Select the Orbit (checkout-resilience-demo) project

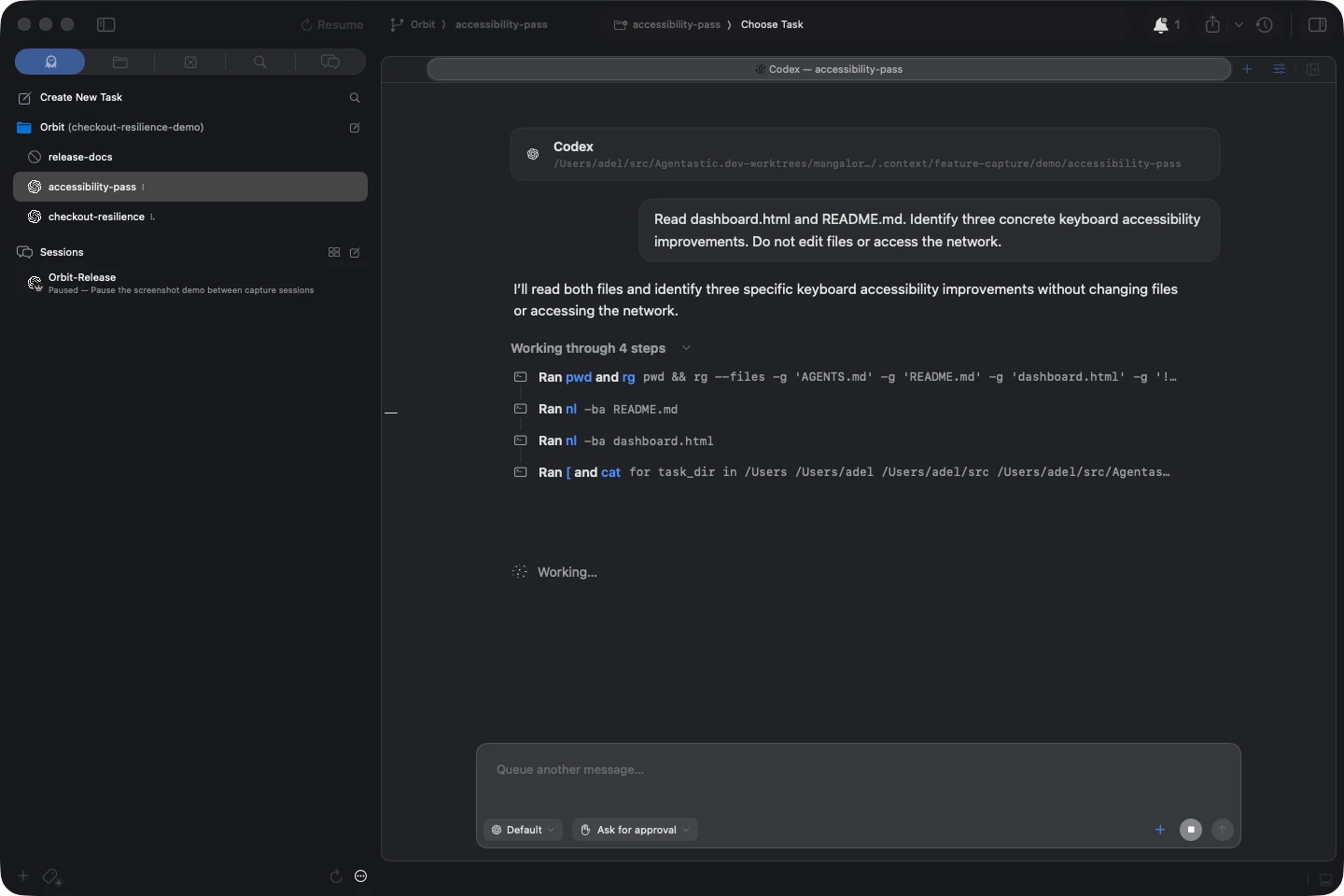(x=121, y=127)
